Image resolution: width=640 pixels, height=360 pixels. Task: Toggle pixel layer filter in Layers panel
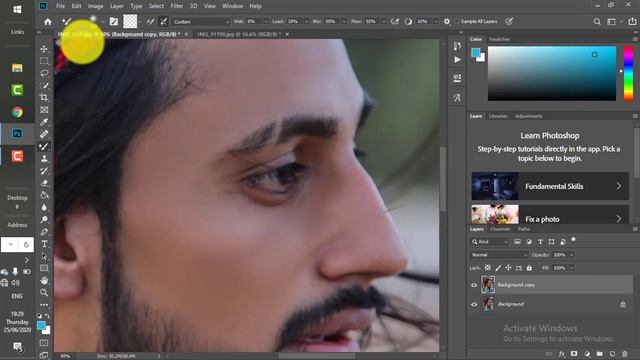click(517, 242)
